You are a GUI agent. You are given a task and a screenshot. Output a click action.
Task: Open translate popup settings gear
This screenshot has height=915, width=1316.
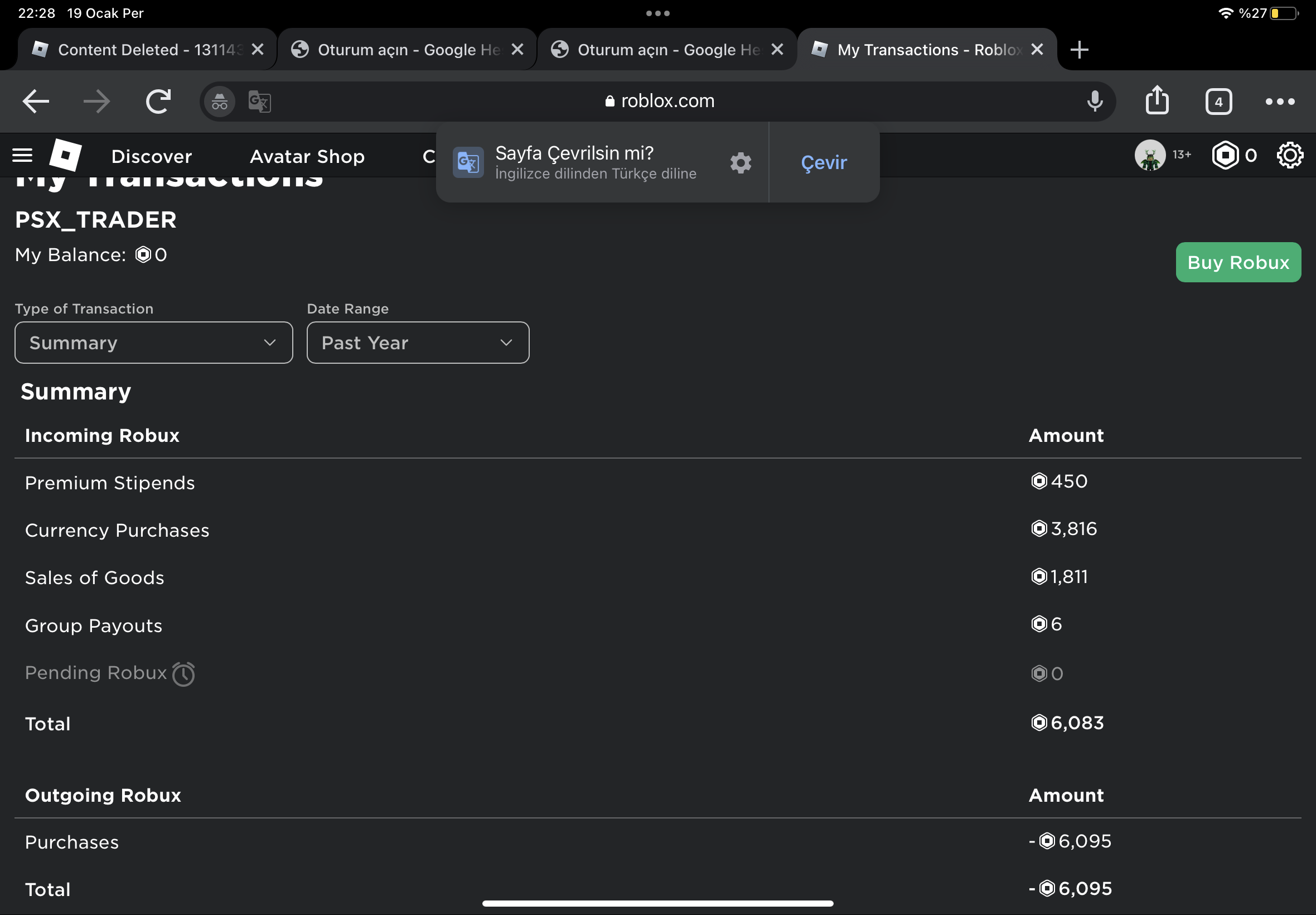pyautogui.click(x=740, y=163)
